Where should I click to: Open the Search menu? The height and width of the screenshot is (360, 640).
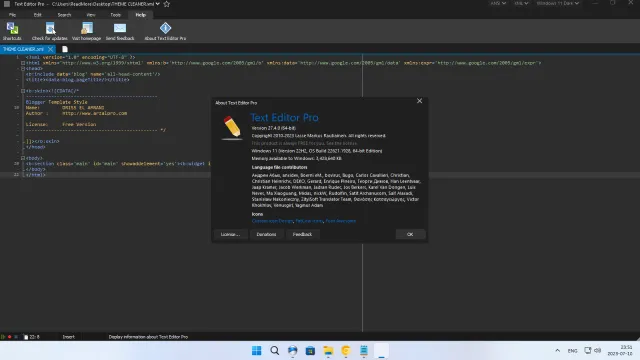click(x=64, y=15)
